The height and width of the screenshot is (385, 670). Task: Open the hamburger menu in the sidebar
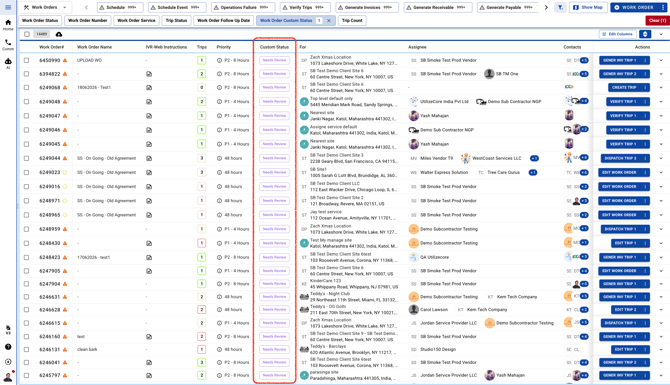pos(8,7)
